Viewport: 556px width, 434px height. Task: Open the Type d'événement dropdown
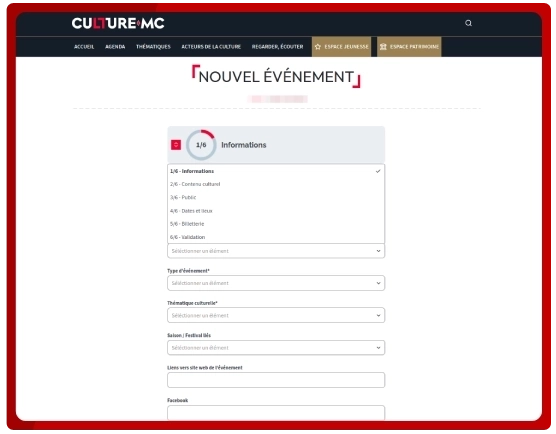[x=276, y=283]
